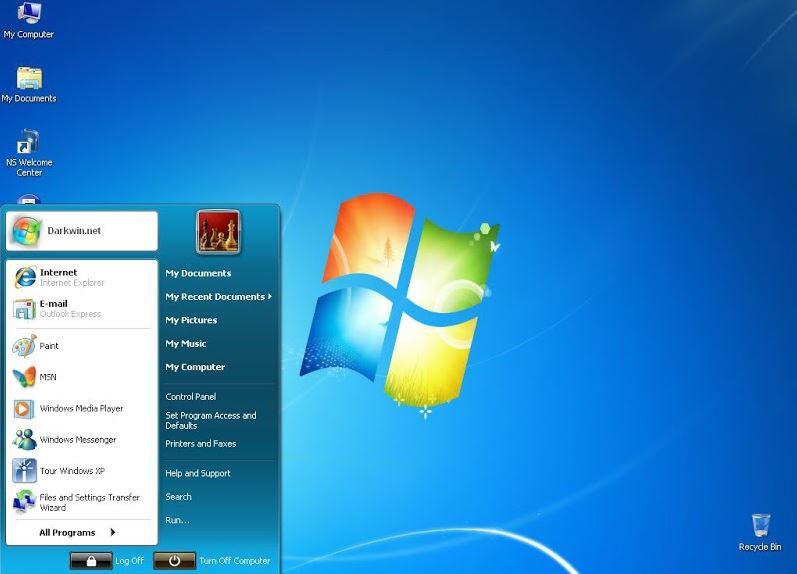Click the 'Files and Settings Transfer Wizard' label
Screen dimensions: 797x574
[x=89, y=502]
